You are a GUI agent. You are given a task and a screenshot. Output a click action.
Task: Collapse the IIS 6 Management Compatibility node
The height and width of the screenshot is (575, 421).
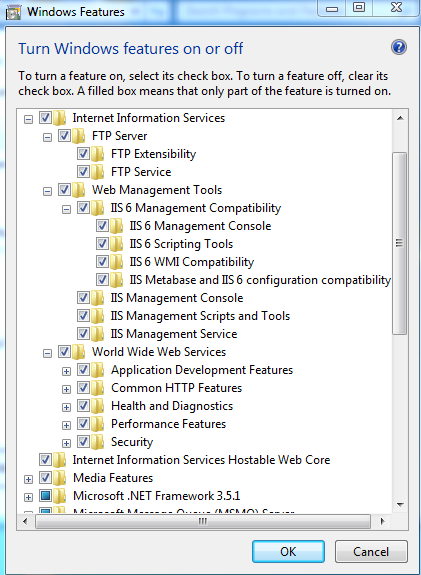point(66,209)
